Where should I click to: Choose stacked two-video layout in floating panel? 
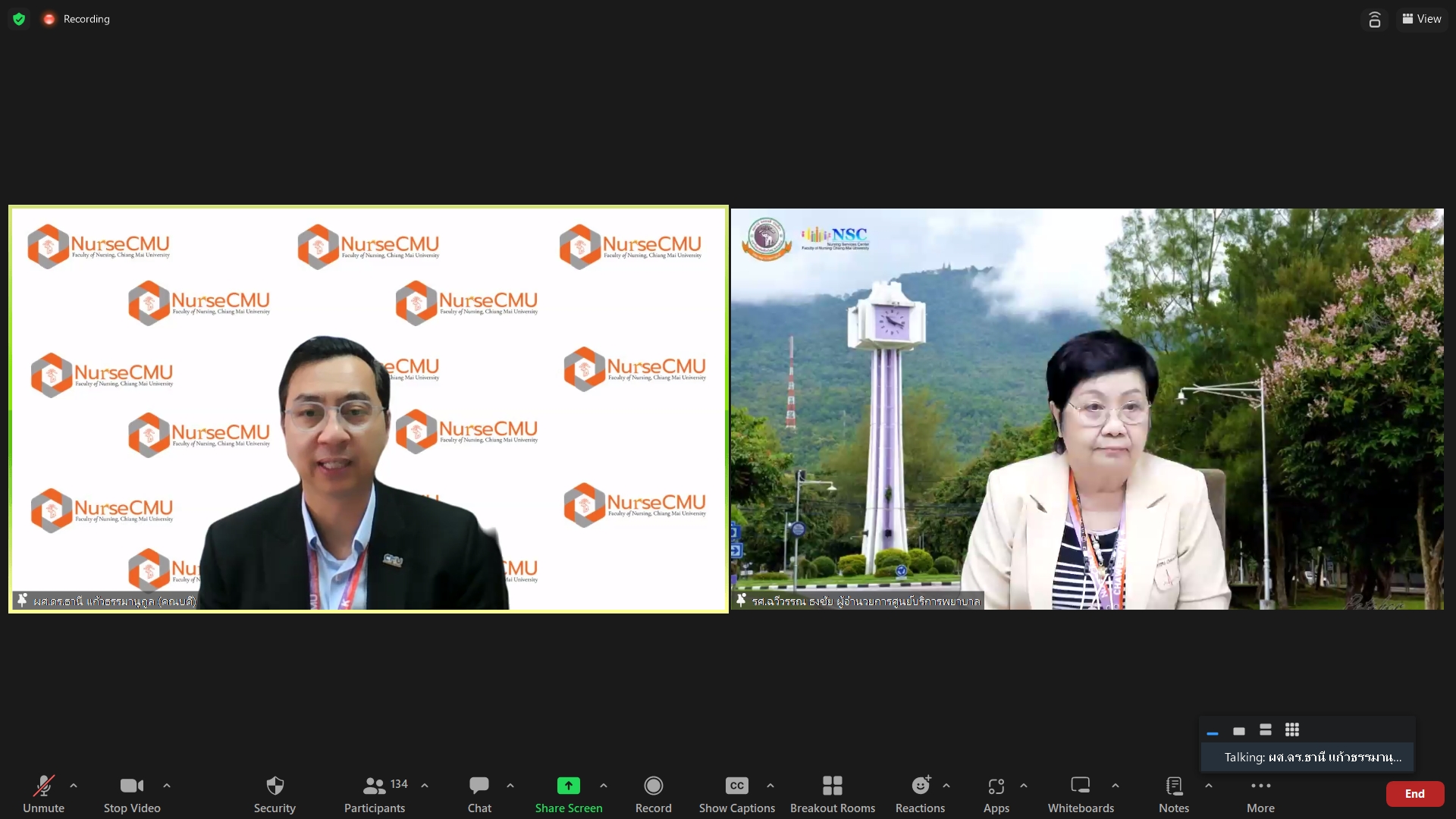(x=1265, y=730)
